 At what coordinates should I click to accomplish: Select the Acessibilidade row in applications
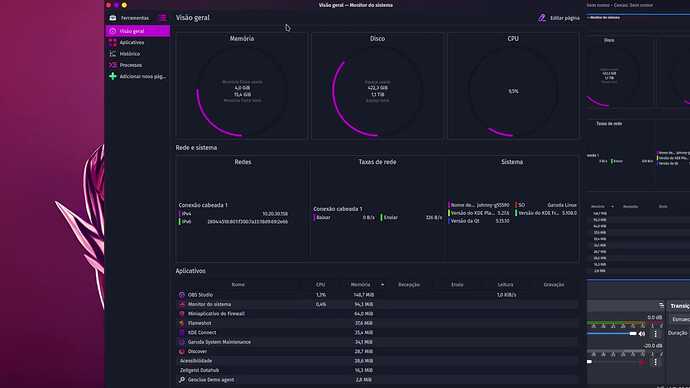coord(377,361)
